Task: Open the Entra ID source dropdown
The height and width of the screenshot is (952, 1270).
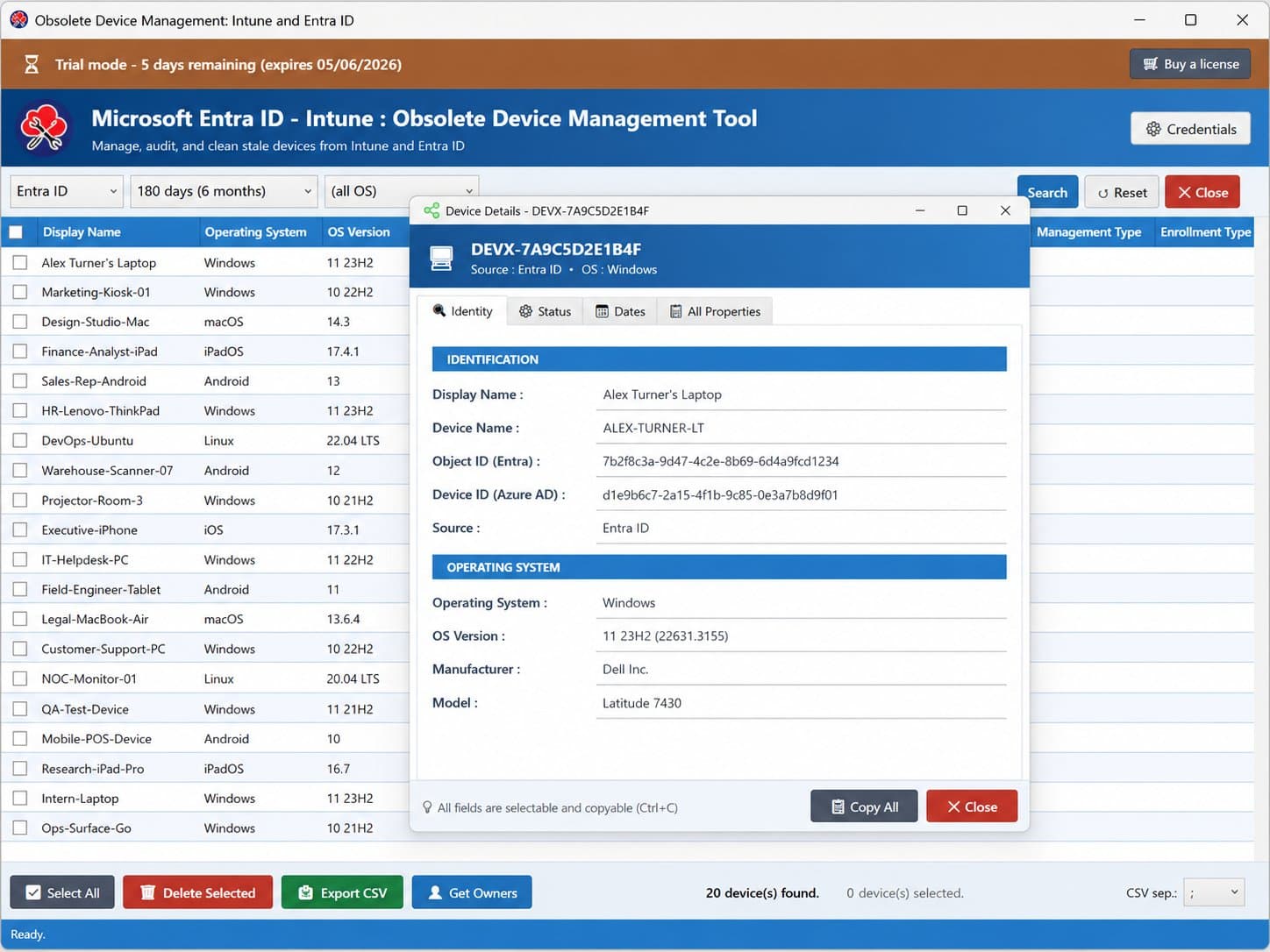Action: click(x=67, y=191)
